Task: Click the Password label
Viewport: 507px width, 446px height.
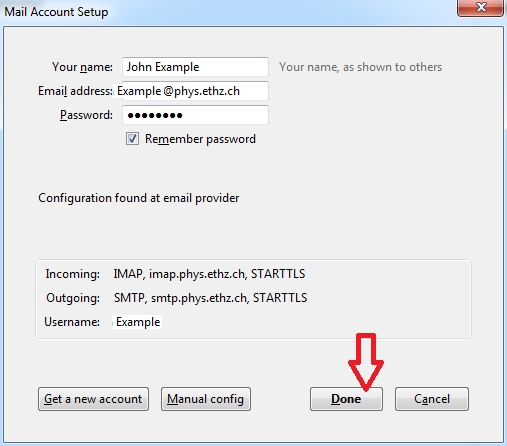Action: pyautogui.click(x=86, y=115)
